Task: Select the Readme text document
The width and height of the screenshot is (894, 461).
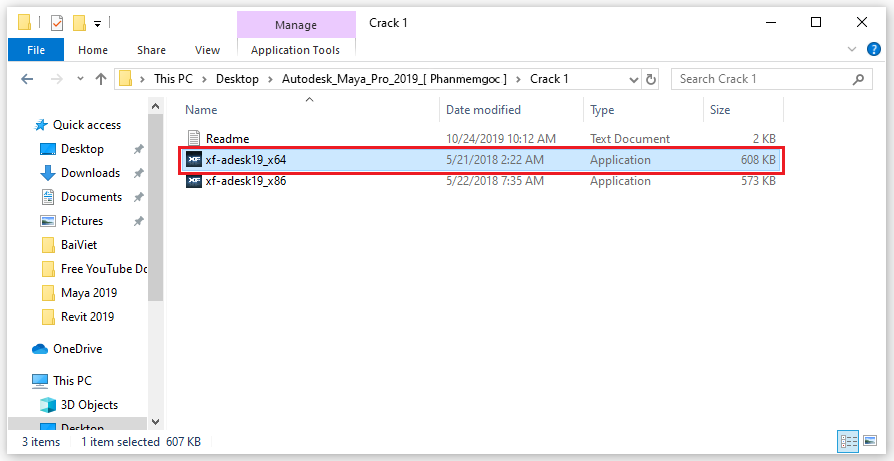Action: pyautogui.click(x=227, y=138)
